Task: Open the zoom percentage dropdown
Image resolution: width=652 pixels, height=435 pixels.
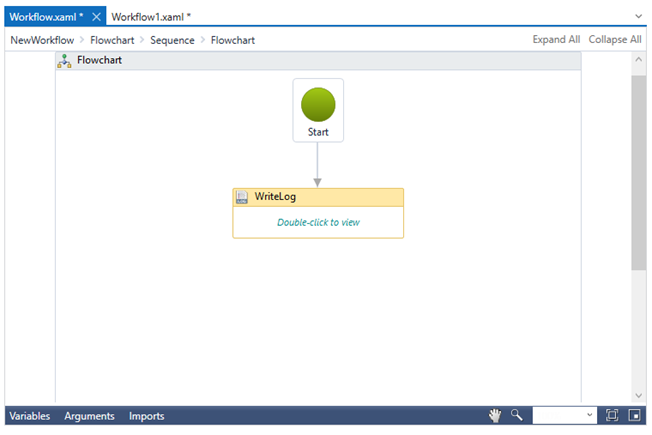Action: (589, 415)
